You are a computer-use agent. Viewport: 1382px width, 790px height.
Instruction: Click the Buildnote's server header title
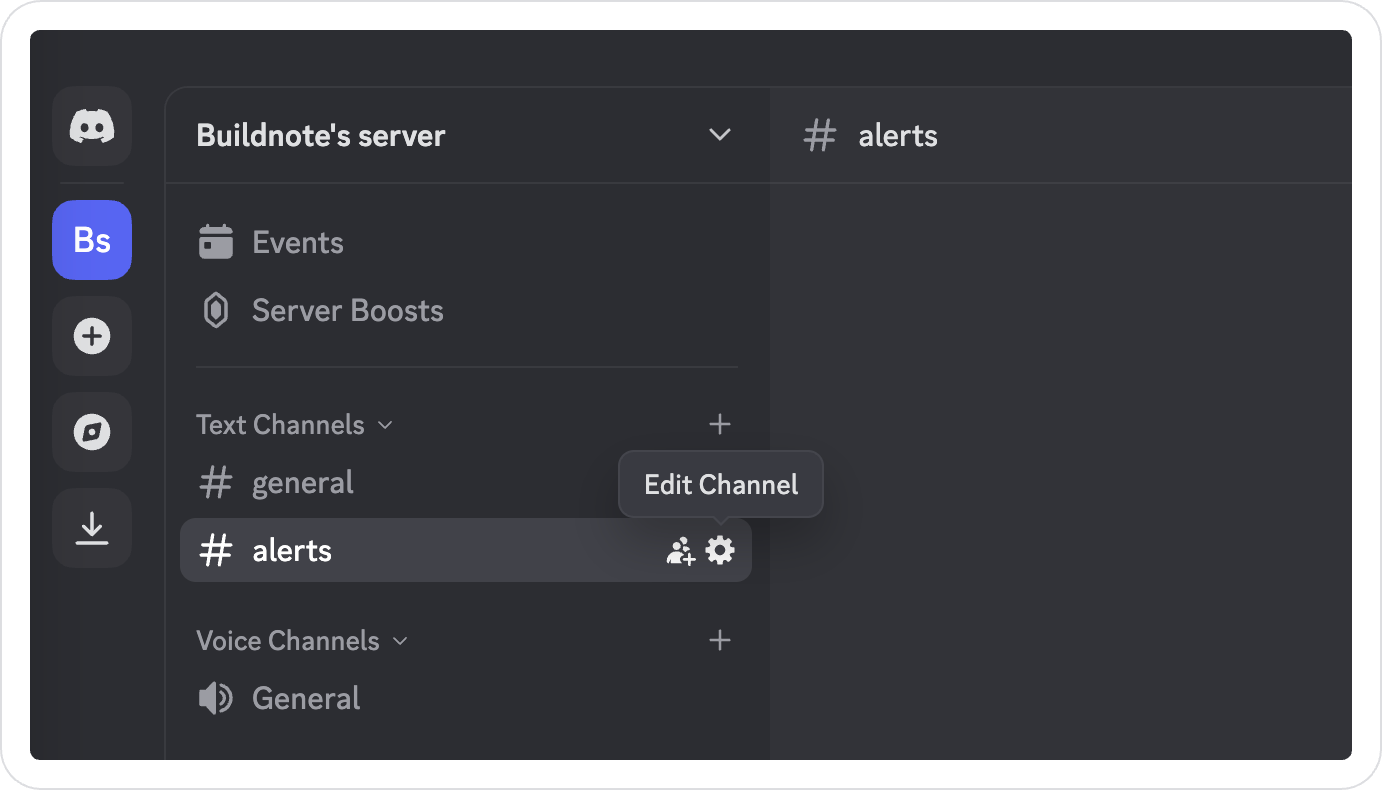click(x=321, y=135)
